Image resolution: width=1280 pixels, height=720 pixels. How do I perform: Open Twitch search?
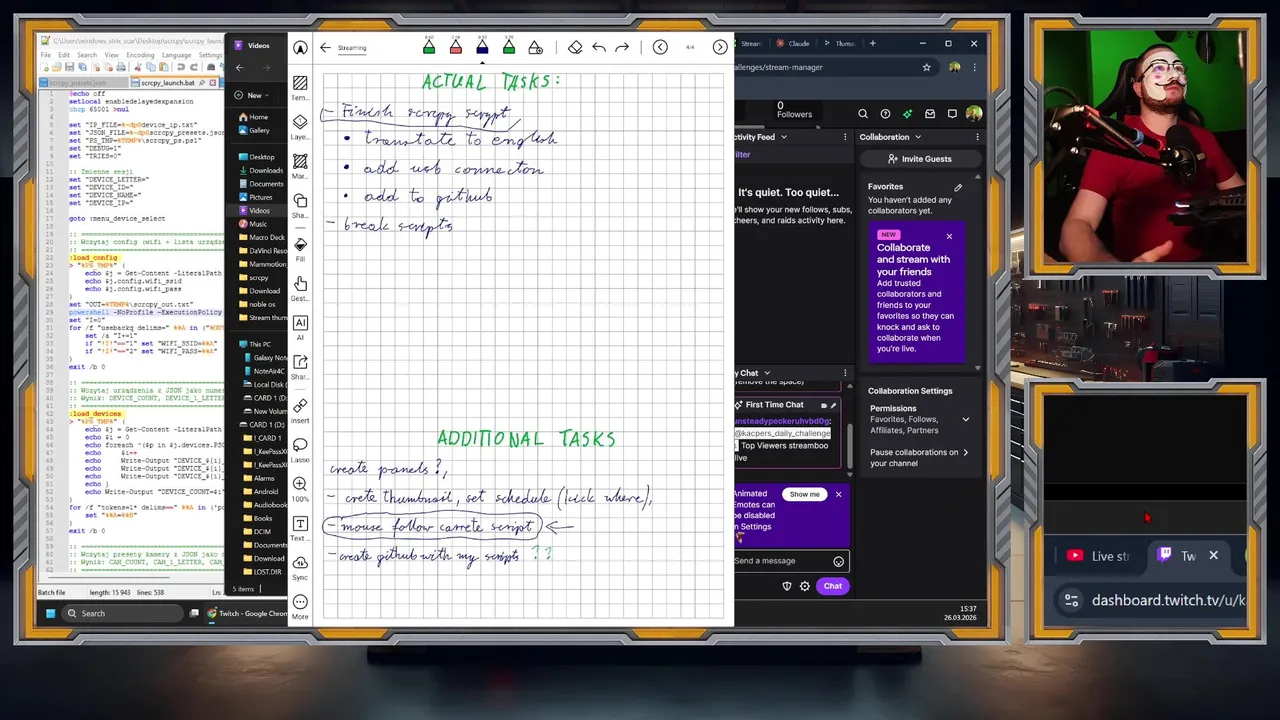[862, 114]
